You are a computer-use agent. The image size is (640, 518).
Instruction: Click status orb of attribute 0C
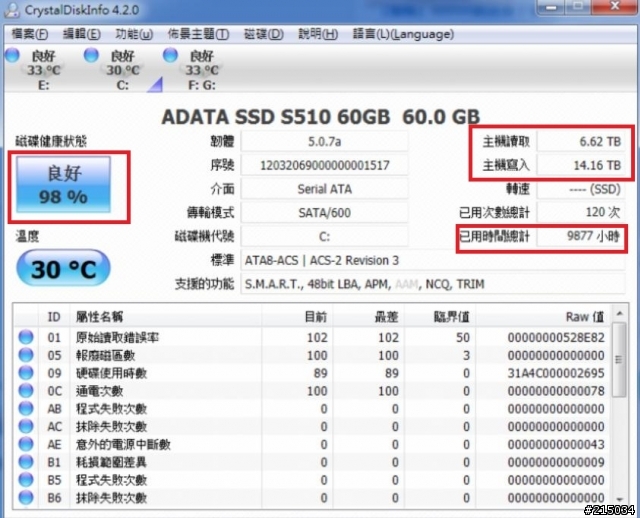coord(26,391)
